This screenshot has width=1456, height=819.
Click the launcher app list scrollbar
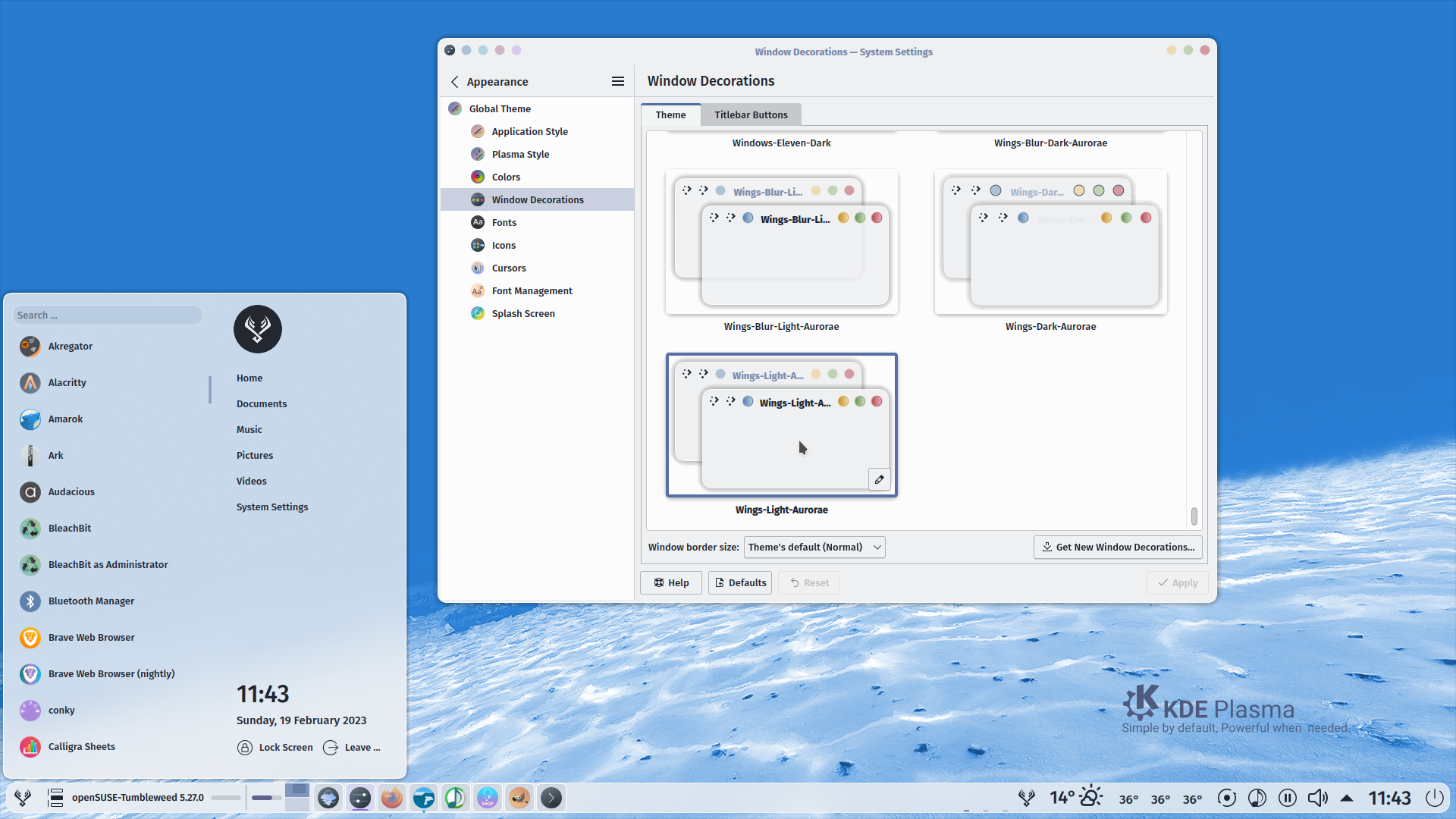point(210,390)
